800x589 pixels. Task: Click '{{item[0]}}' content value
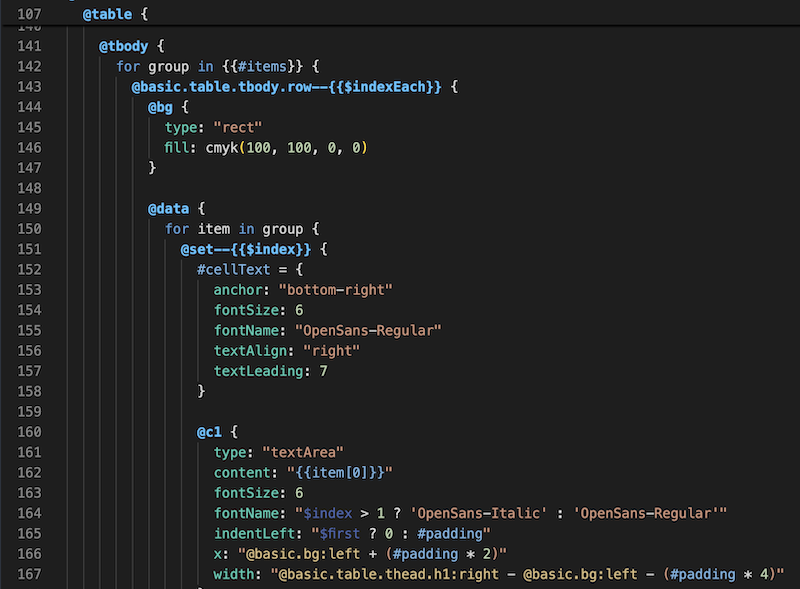point(340,473)
